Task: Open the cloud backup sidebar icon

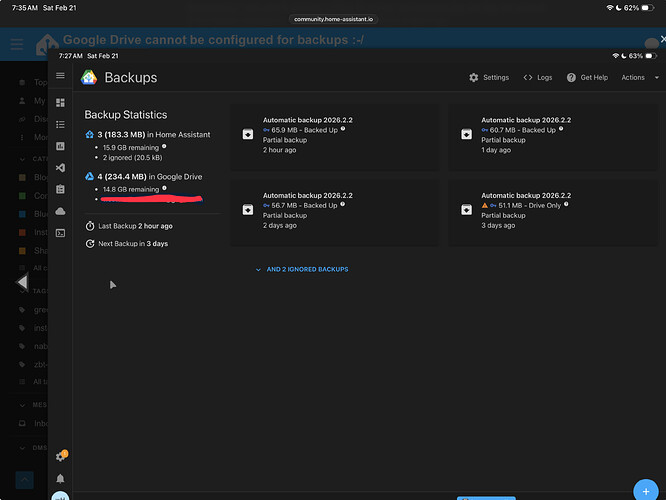Action: (x=60, y=211)
